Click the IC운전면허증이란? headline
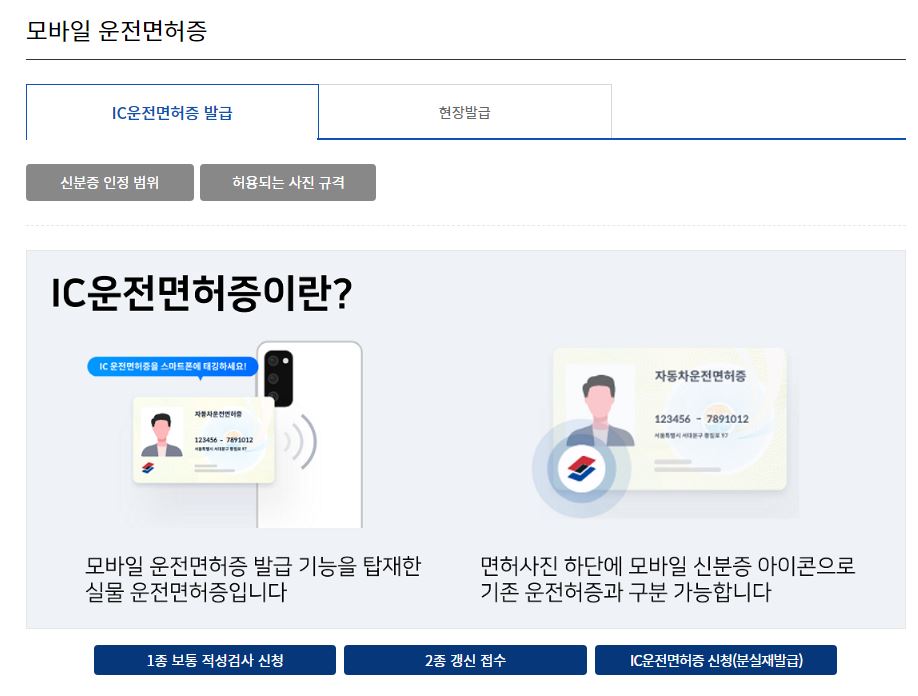This screenshot has width=918, height=696. pos(202,292)
